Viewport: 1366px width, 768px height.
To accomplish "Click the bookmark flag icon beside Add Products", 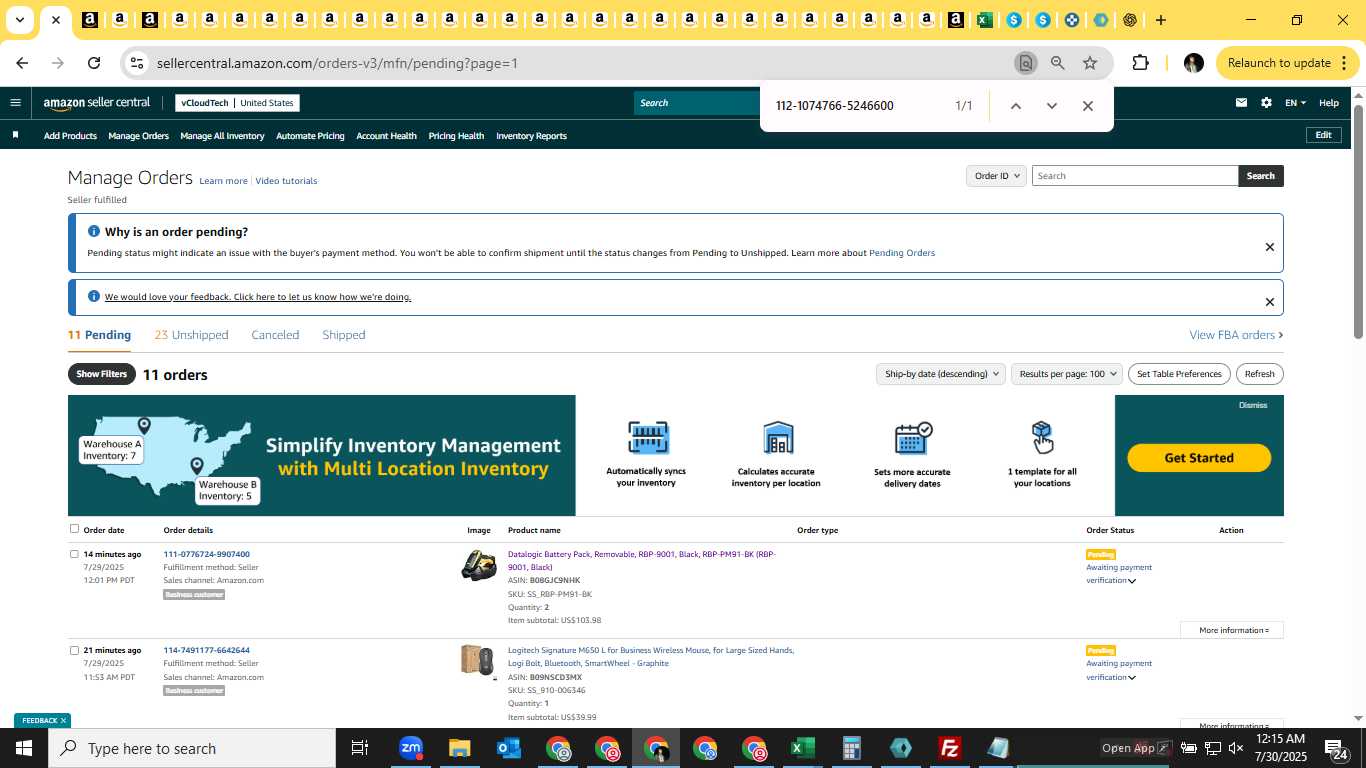I will coord(15,135).
